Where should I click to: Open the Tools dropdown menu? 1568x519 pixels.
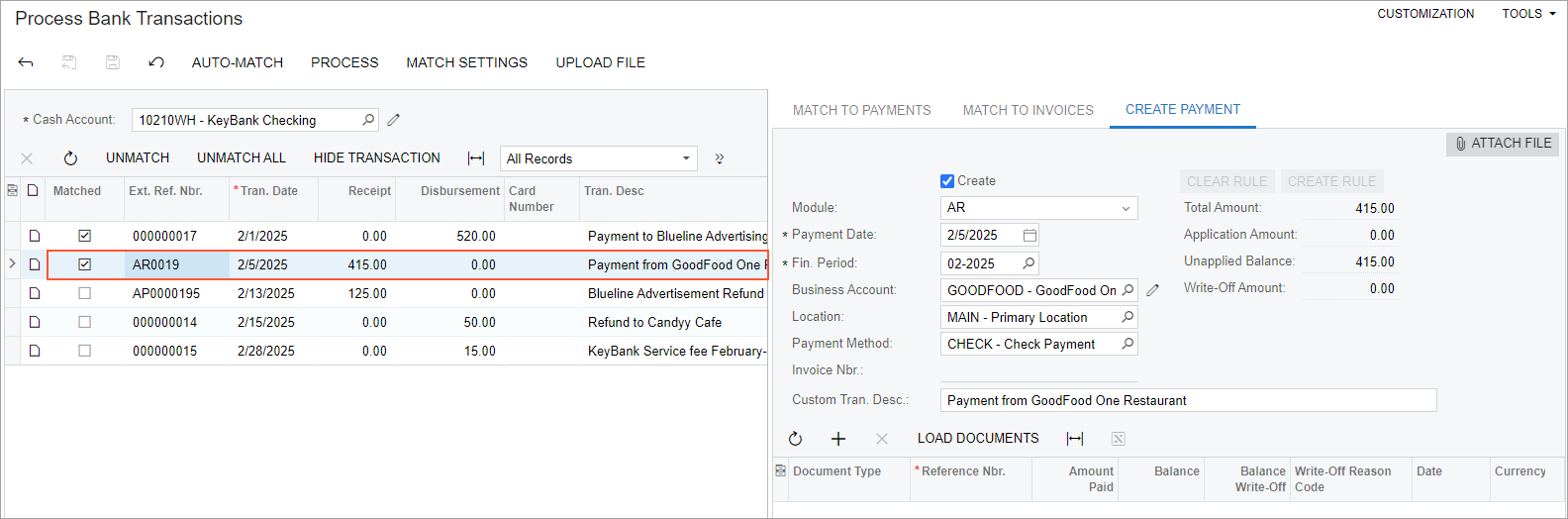coord(1528,14)
